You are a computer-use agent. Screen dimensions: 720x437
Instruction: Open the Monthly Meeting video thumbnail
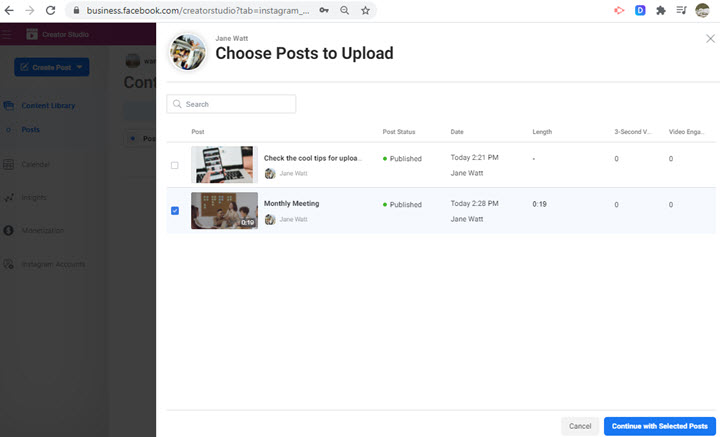click(x=224, y=210)
